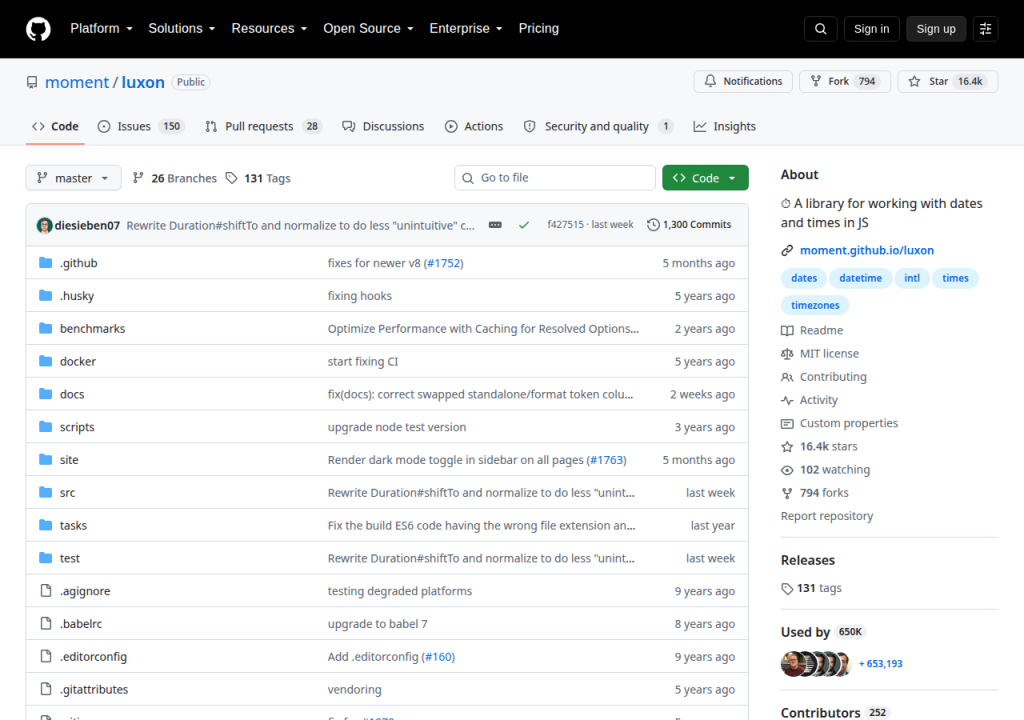Click the .husky folder icon

tap(45, 295)
